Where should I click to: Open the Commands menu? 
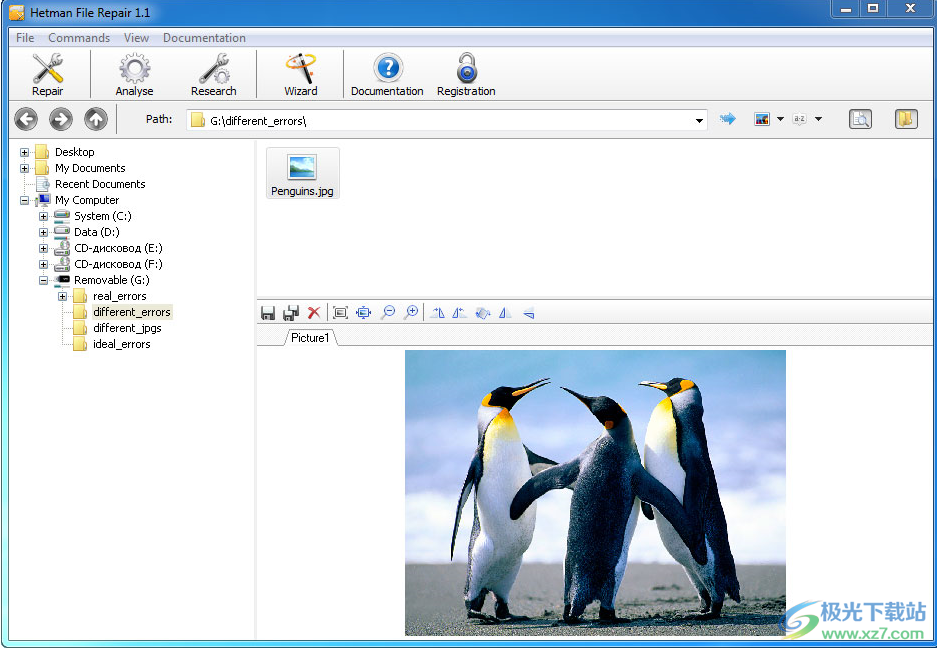coord(79,38)
